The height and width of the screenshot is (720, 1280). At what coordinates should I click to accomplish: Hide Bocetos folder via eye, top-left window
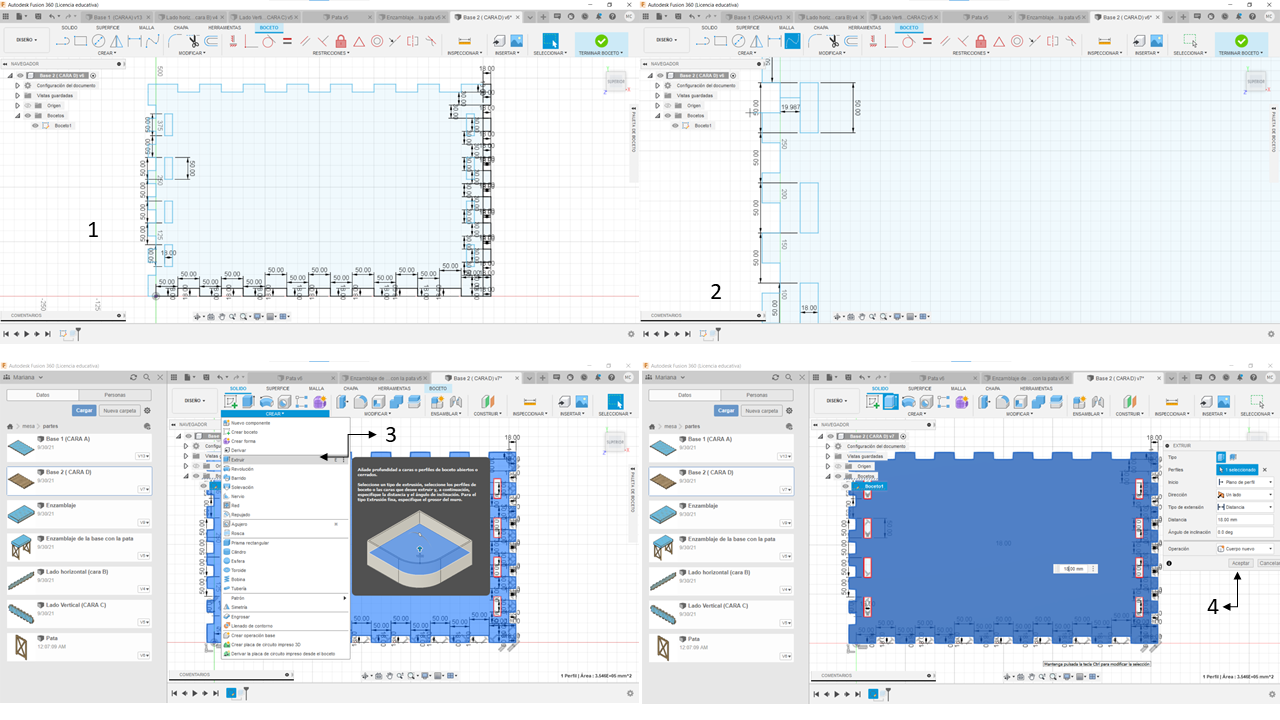(28, 115)
